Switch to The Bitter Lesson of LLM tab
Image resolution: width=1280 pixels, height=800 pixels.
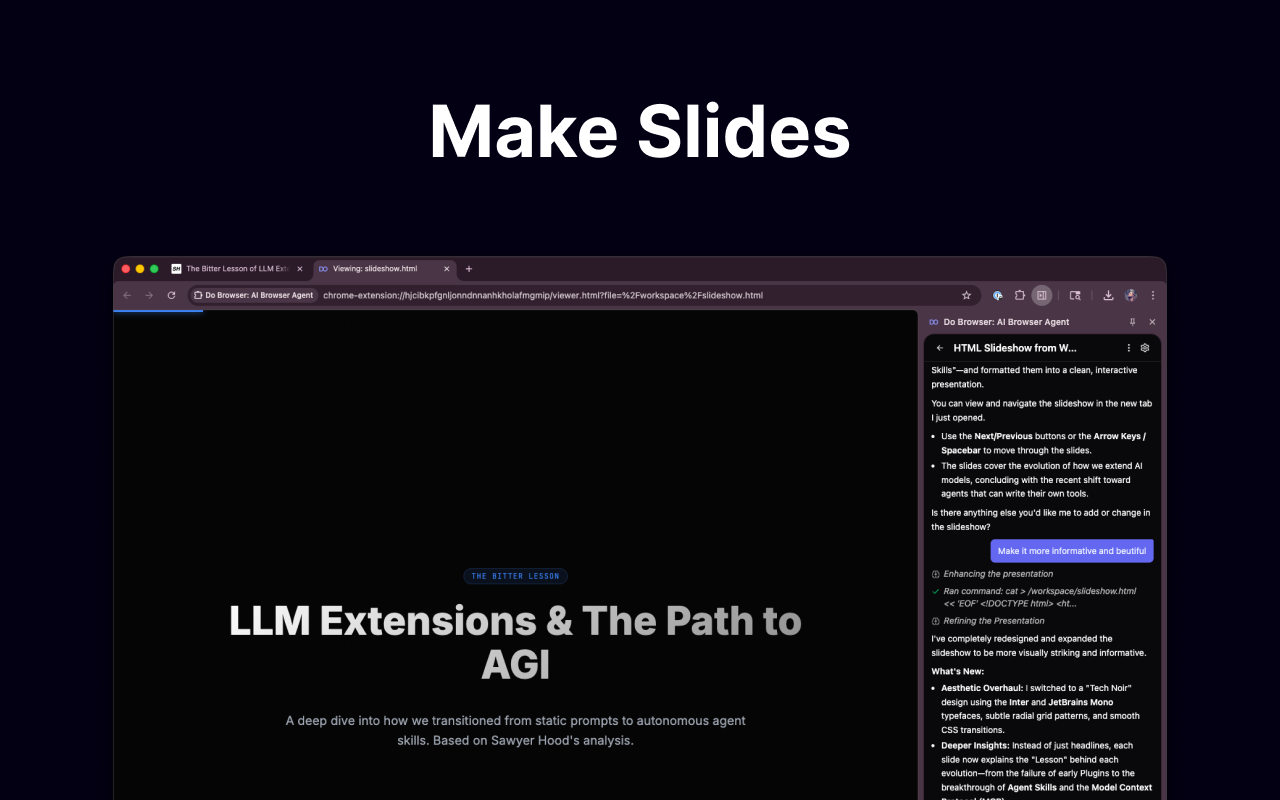[x=237, y=269]
